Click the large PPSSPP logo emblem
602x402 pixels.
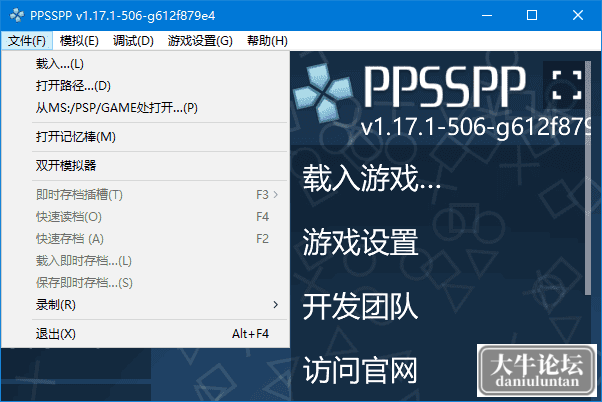[x=323, y=93]
